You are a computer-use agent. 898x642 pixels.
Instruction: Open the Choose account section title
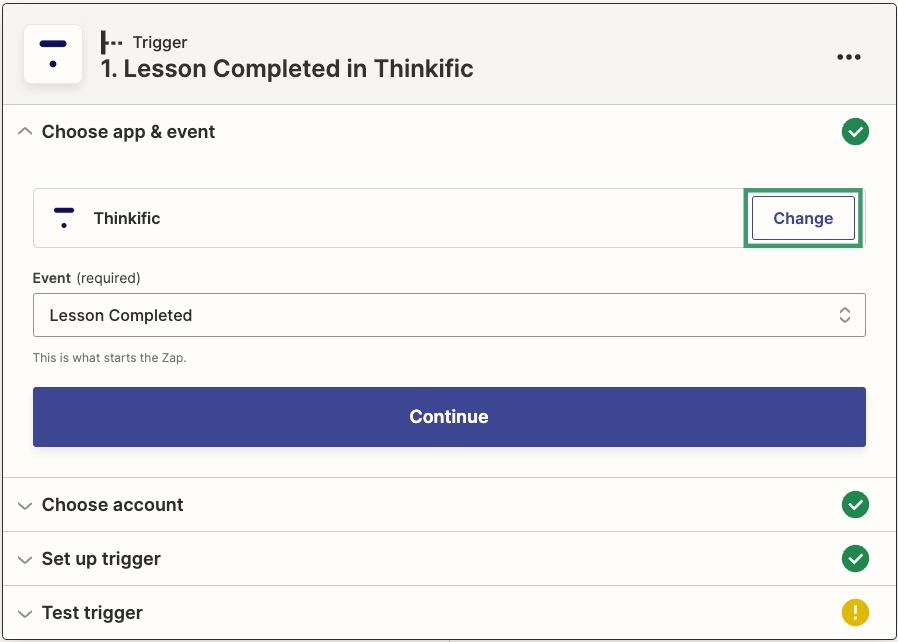[112, 505]
